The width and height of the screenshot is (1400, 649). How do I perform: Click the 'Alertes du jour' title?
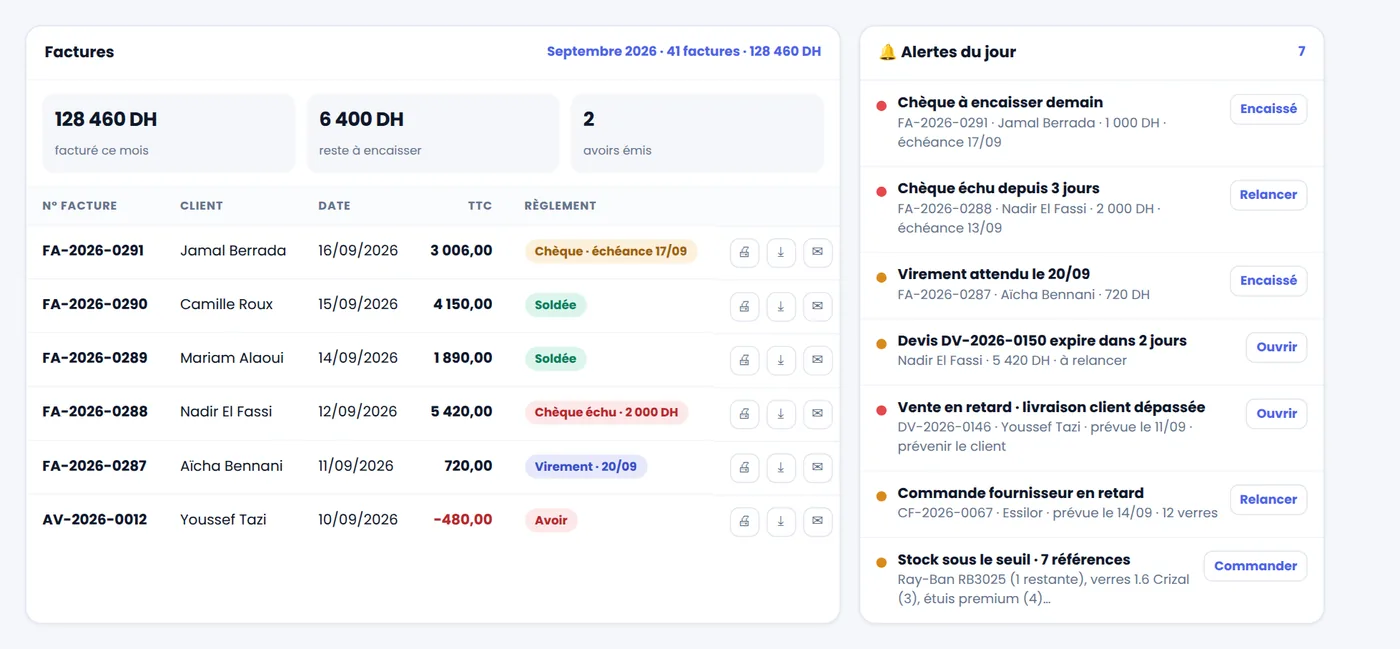[x=947, y=52]
